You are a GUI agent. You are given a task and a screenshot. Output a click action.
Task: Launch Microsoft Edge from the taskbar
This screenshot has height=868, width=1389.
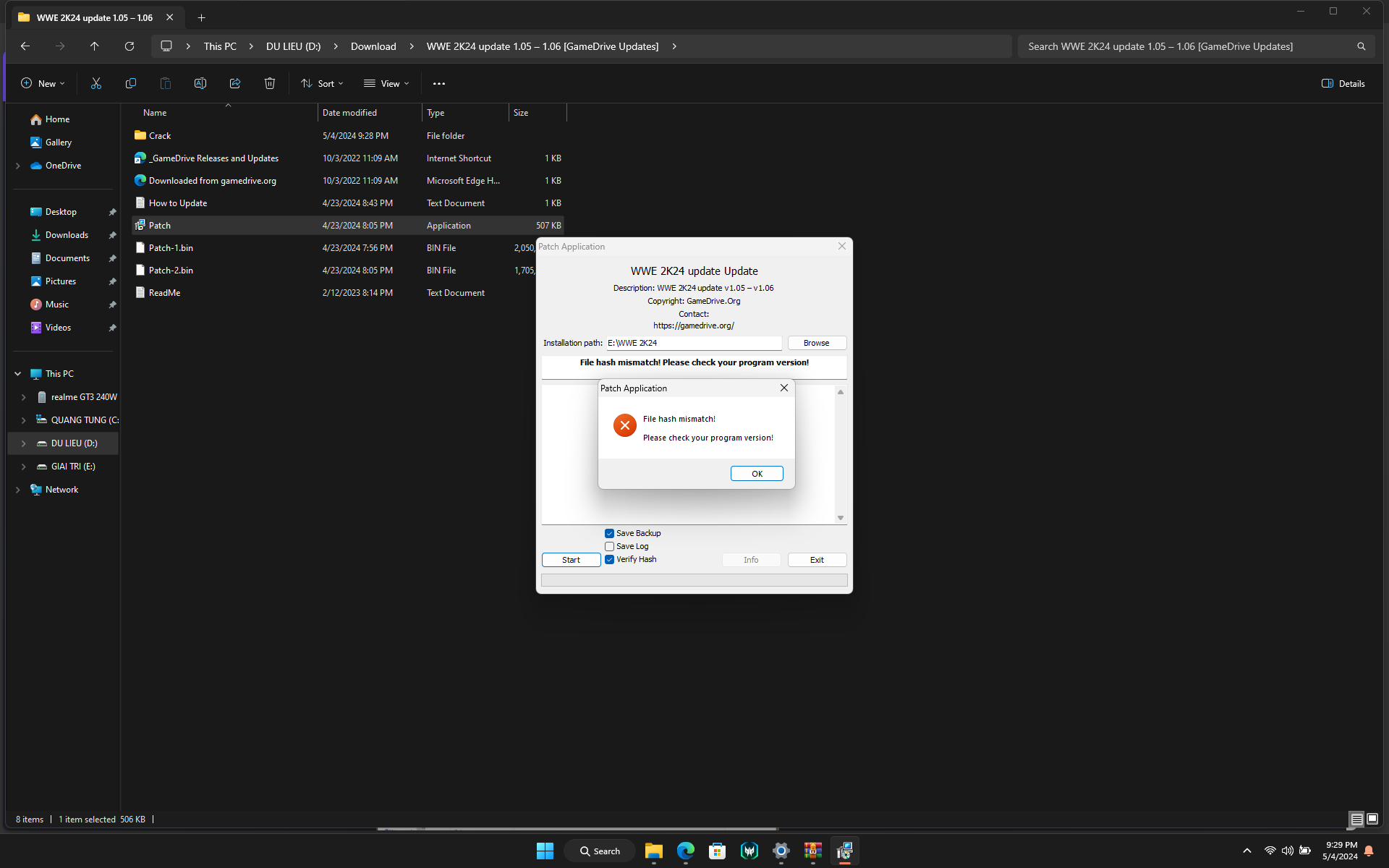pyautogui.click(x=686, y=851)
